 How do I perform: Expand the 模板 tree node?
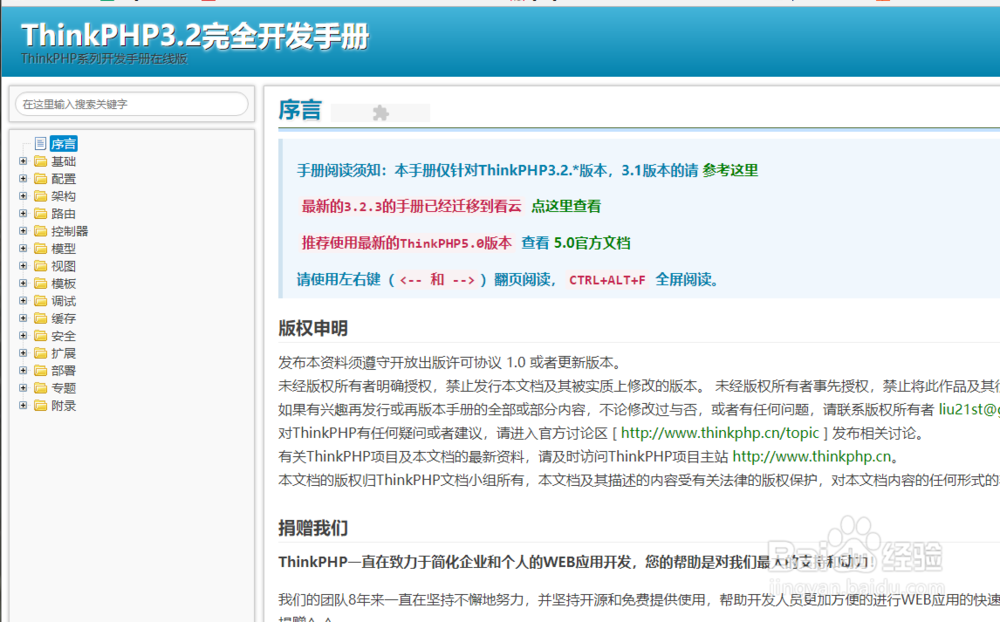click(23, 283)
